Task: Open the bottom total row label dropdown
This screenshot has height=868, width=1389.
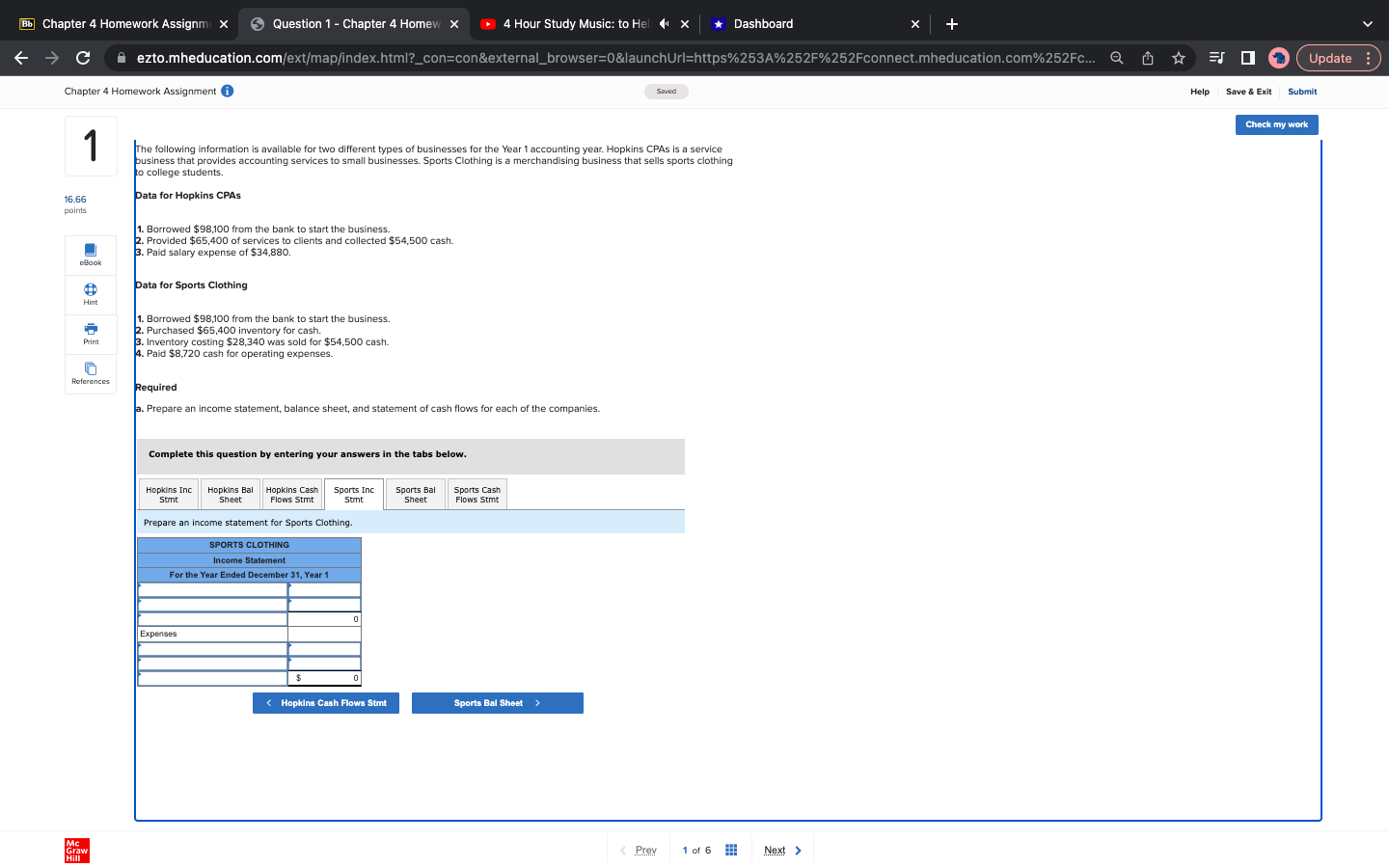Action: coord(212,678)
